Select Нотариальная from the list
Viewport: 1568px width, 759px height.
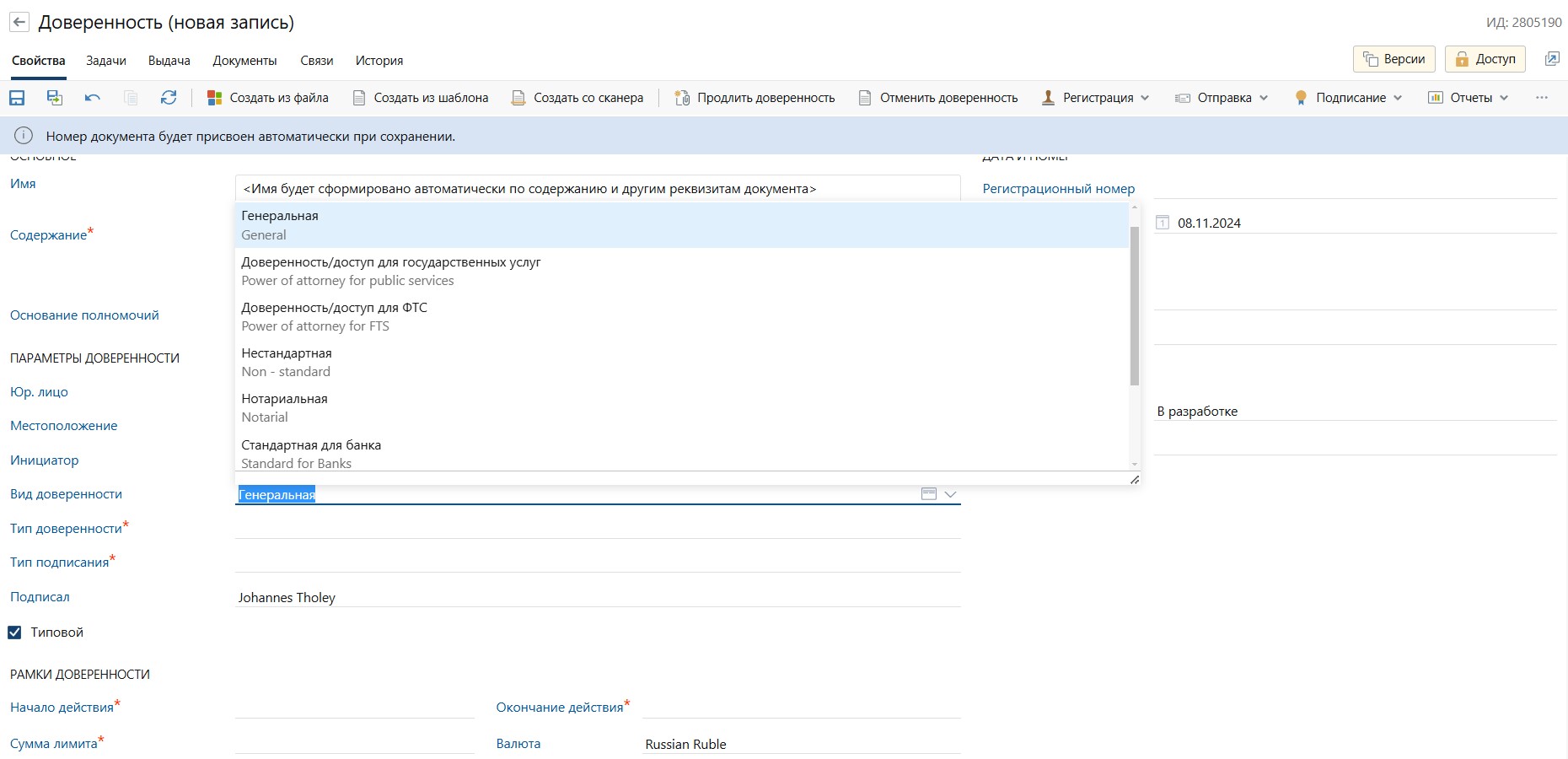pyautogui.click(x=284, y=407)
